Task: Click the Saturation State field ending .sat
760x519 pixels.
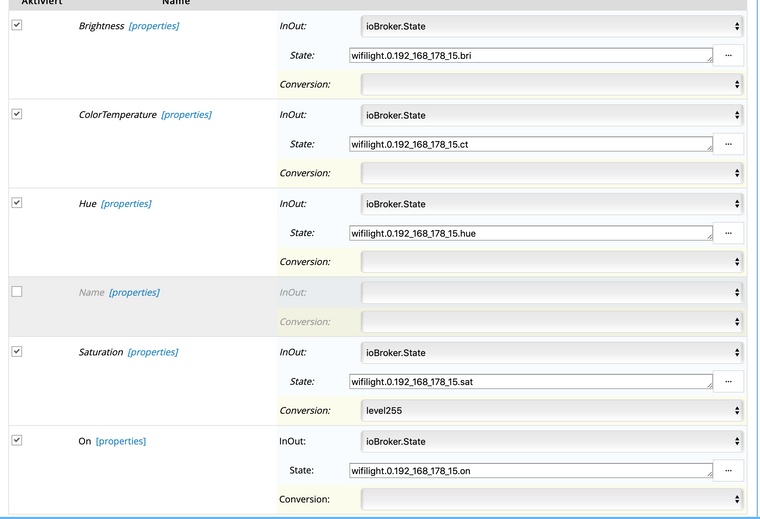Action: (x=531, y=381)
